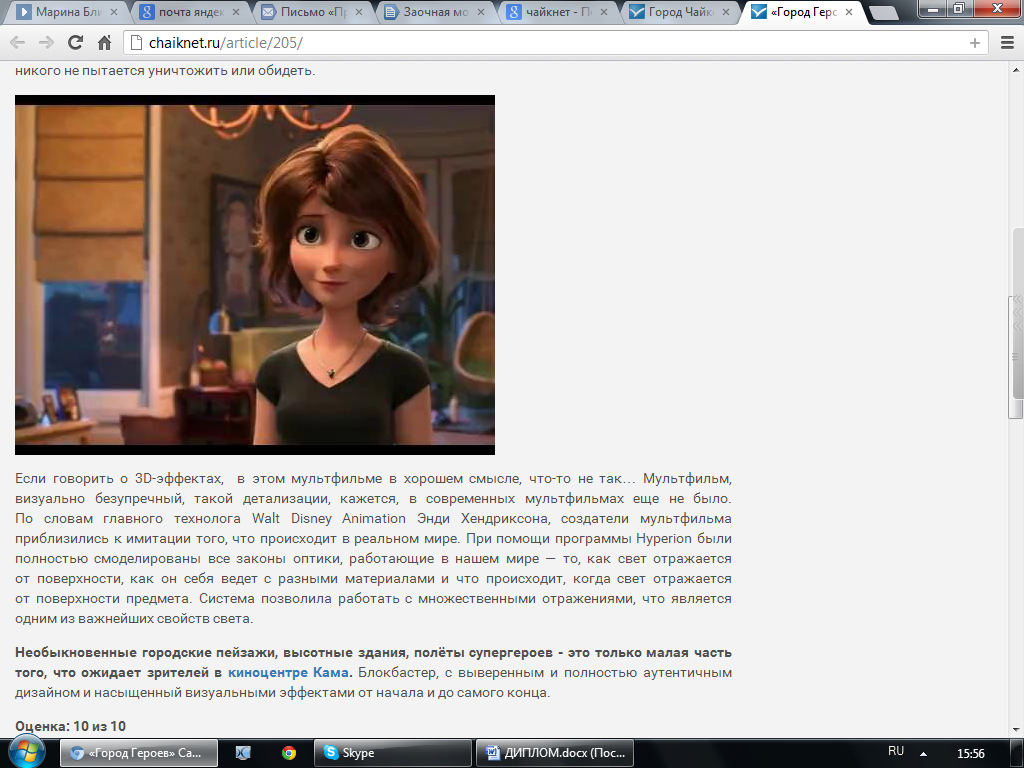
Task: Show hidden tray icons arrow
Action: coord(923,753)
